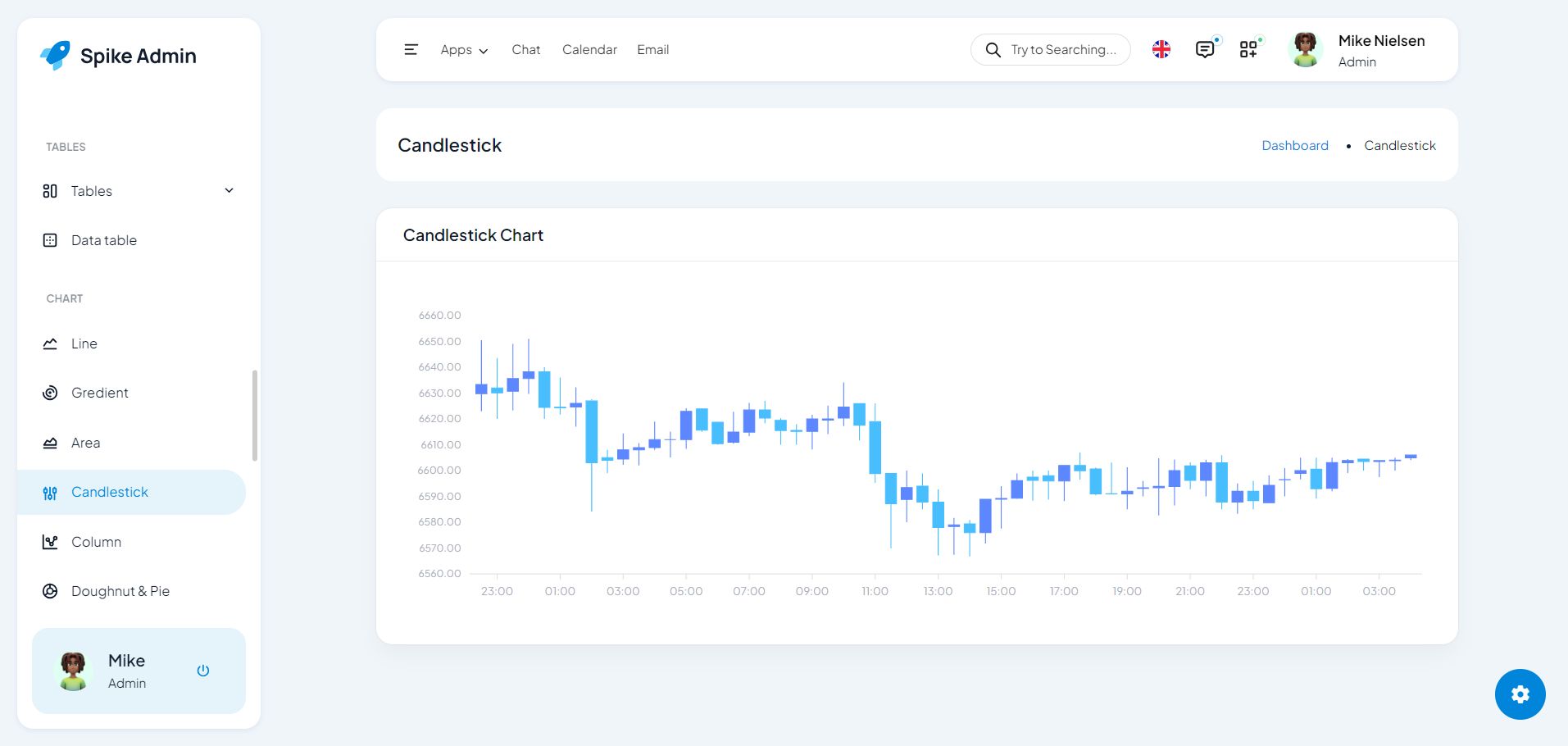
Task: Click the Spike Admin rocket logo
Action: pos(56,56)
